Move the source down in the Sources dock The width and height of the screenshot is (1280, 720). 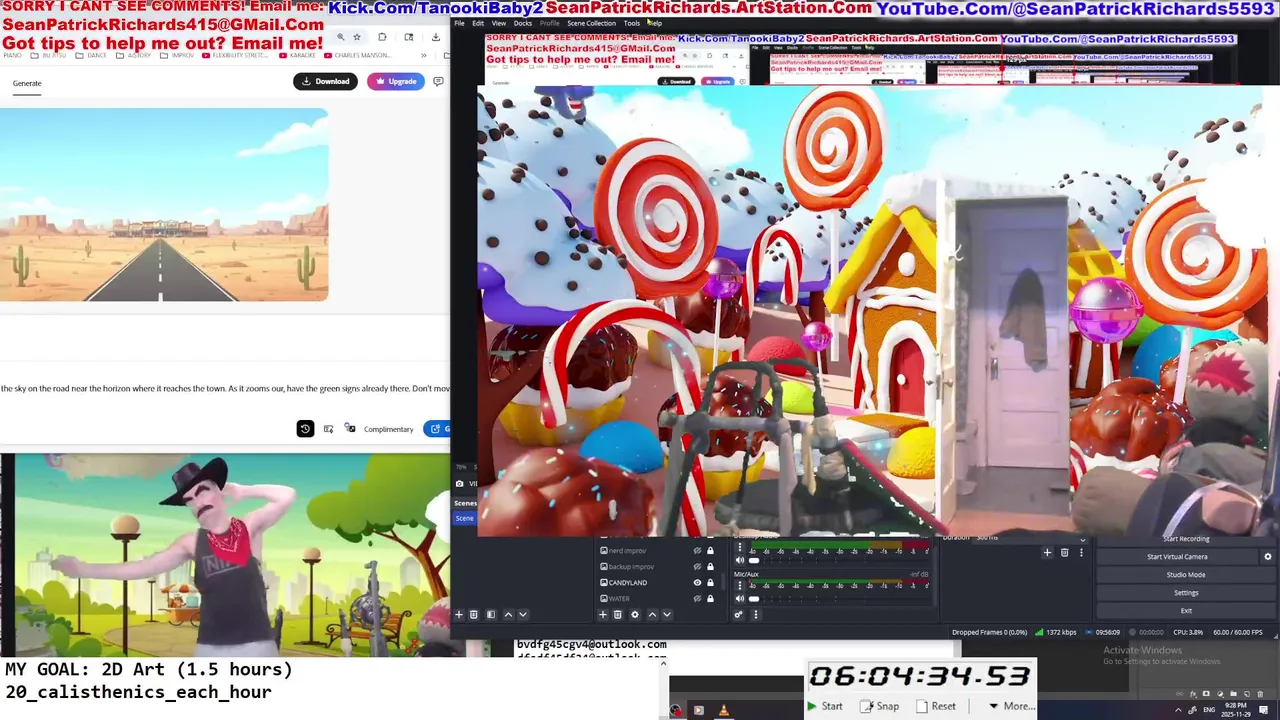coord(667,615)
